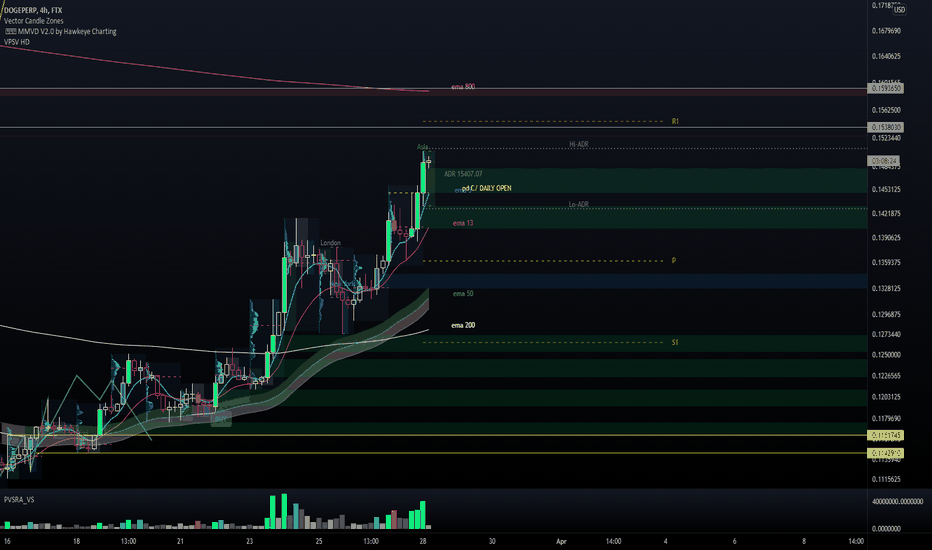The width and height of the screenshot is (932, 550).
Task: Select the Vector Candle Zones indicator label
Action: tap(34, 21)
